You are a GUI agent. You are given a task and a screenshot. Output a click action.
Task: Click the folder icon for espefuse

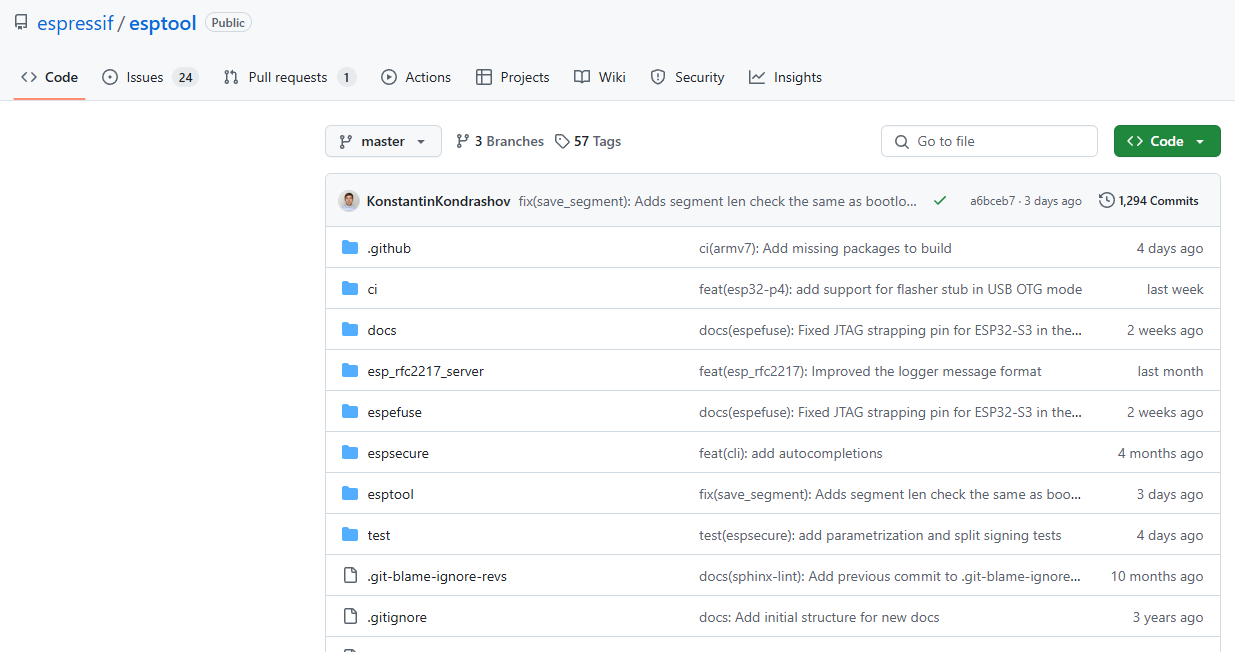[350, 412]
